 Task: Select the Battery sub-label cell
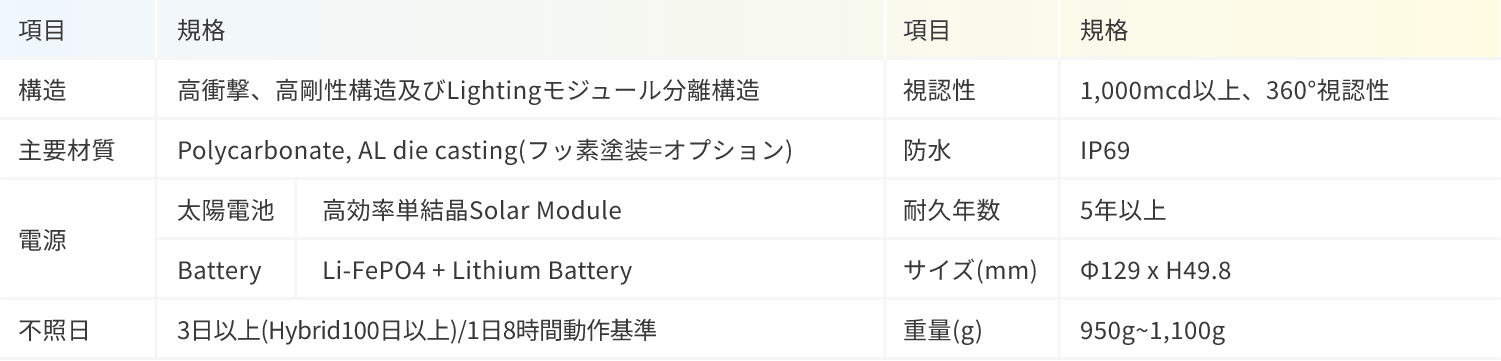[x=226, y=270]
